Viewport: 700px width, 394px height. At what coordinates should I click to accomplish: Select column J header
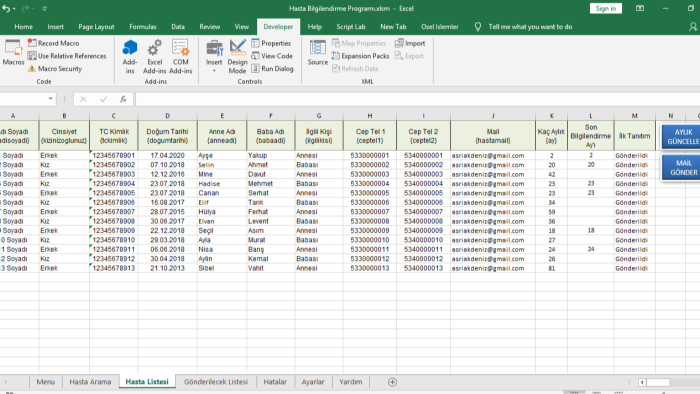pyautogui.click(x=493, y=116)
